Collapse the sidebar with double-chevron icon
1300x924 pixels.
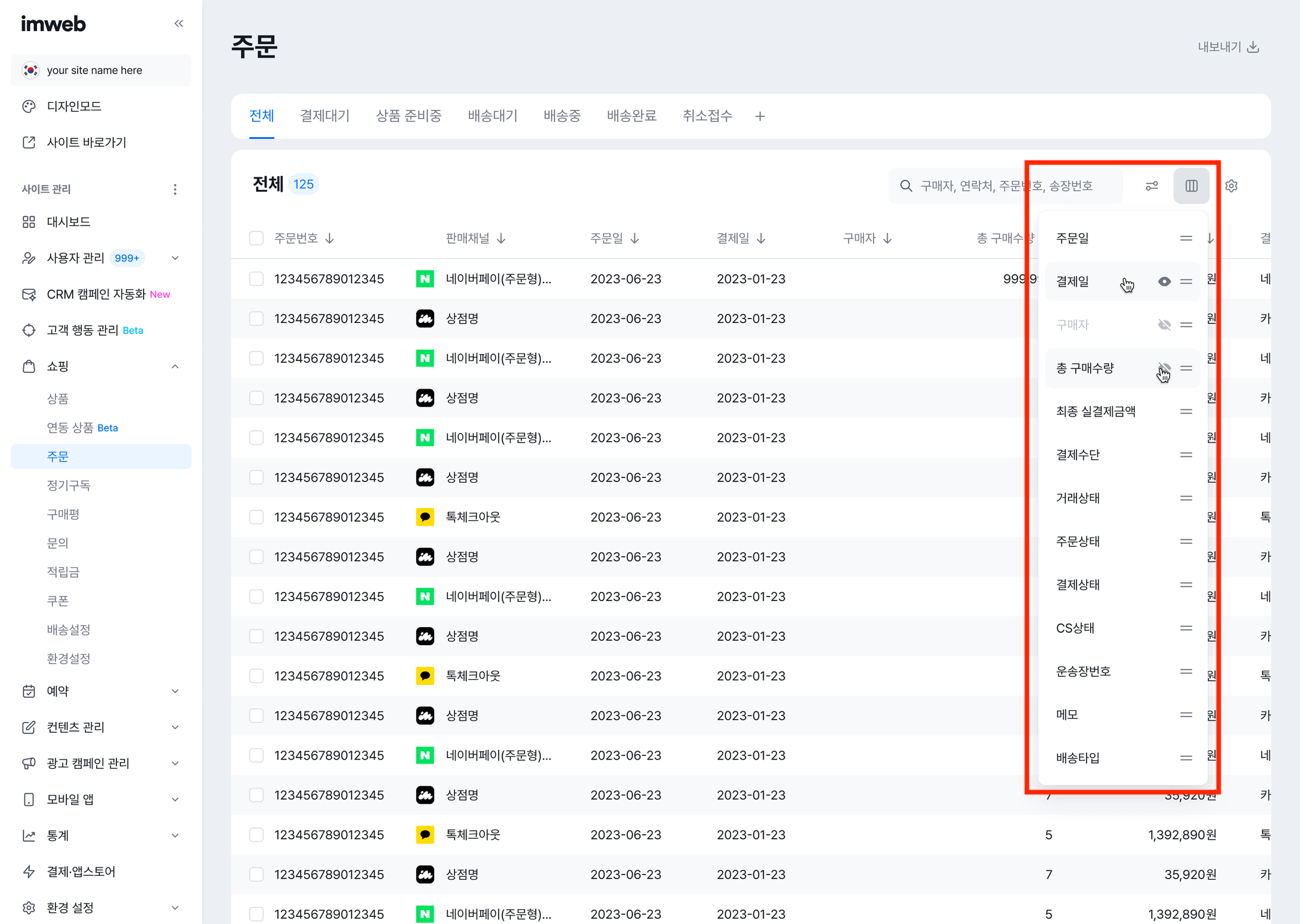click(x=179, y=24)
